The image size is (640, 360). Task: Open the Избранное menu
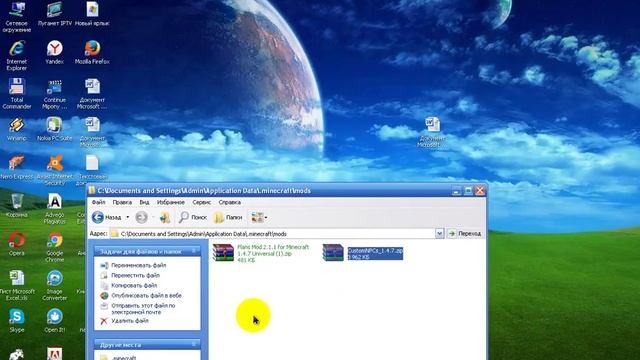[171, 202]
